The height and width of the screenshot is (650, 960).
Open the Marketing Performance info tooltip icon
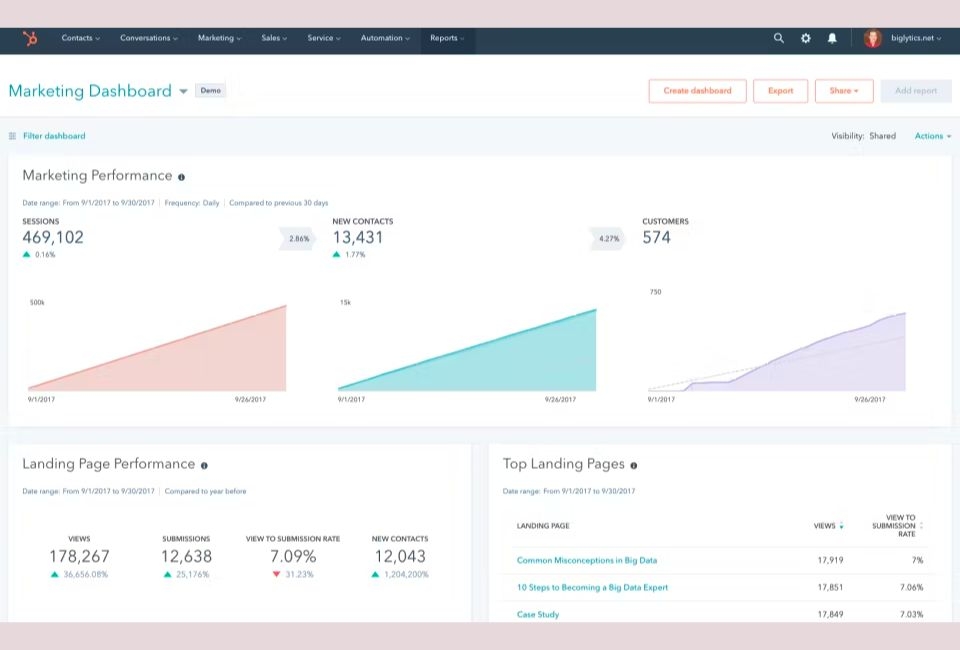181,176
